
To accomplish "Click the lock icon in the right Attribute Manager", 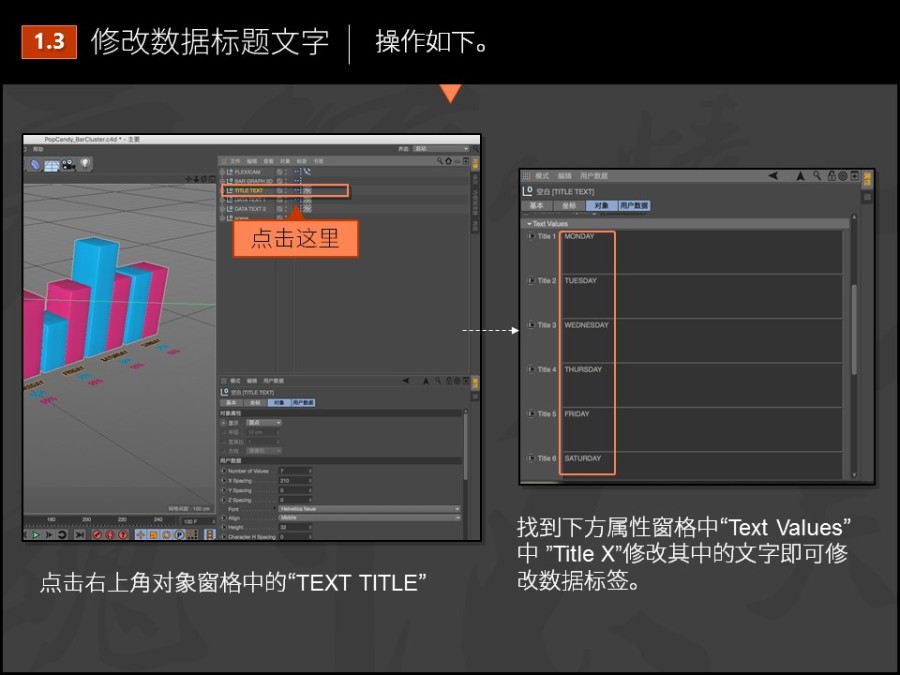I will coord(831,175).
